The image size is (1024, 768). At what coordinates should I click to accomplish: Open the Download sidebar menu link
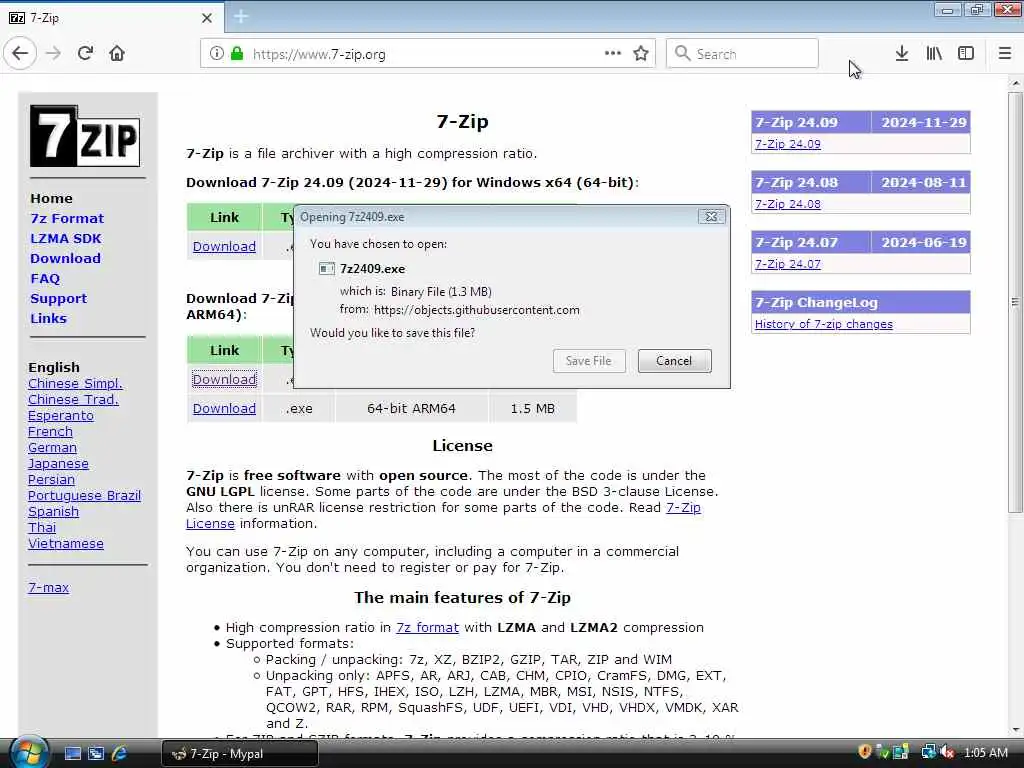(x=65, y=258)
